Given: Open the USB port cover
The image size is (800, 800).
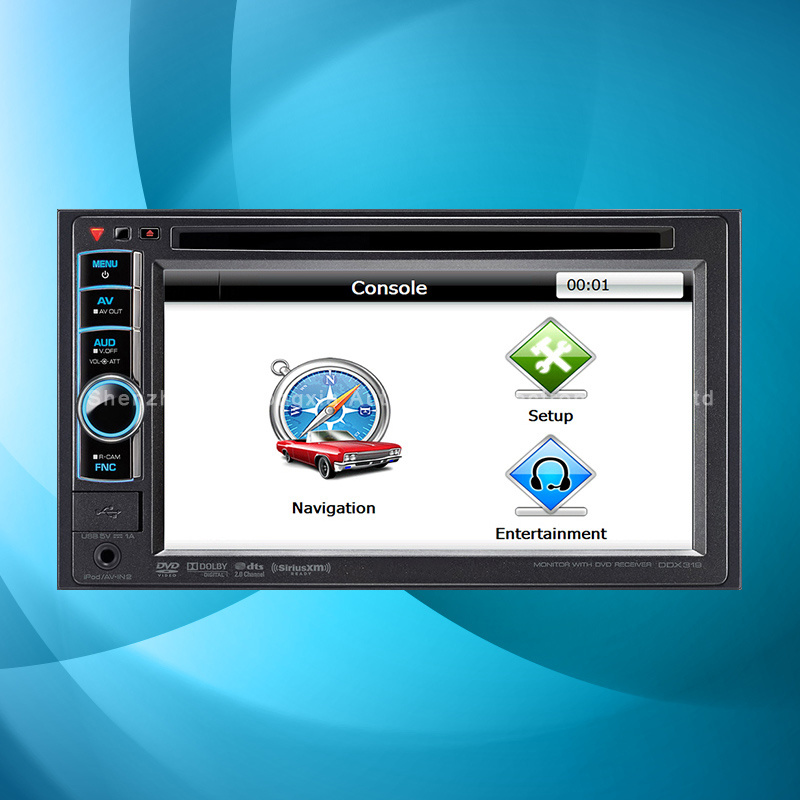Looking at the screenshot, I should tap(107, 512).
